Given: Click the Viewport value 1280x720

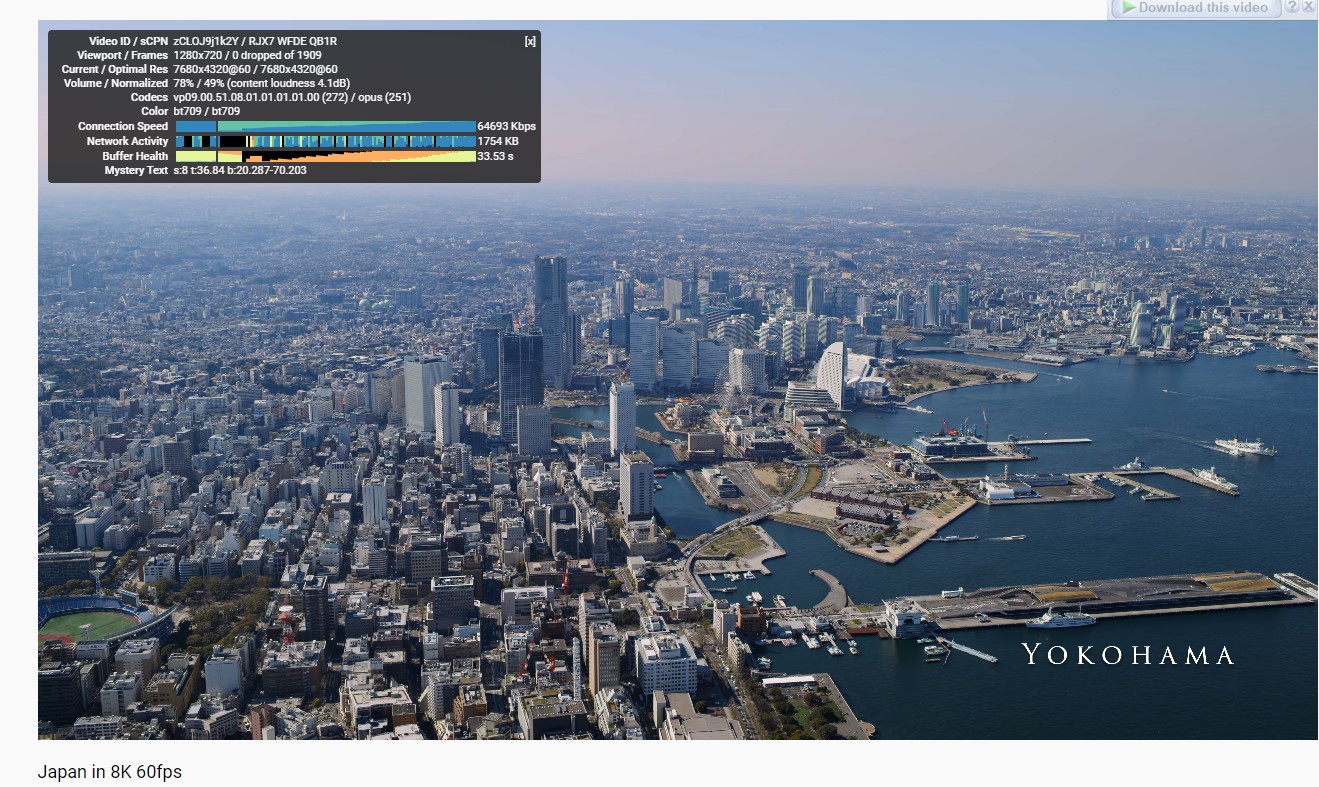Looking at the screenshot, I should [197, 55].
